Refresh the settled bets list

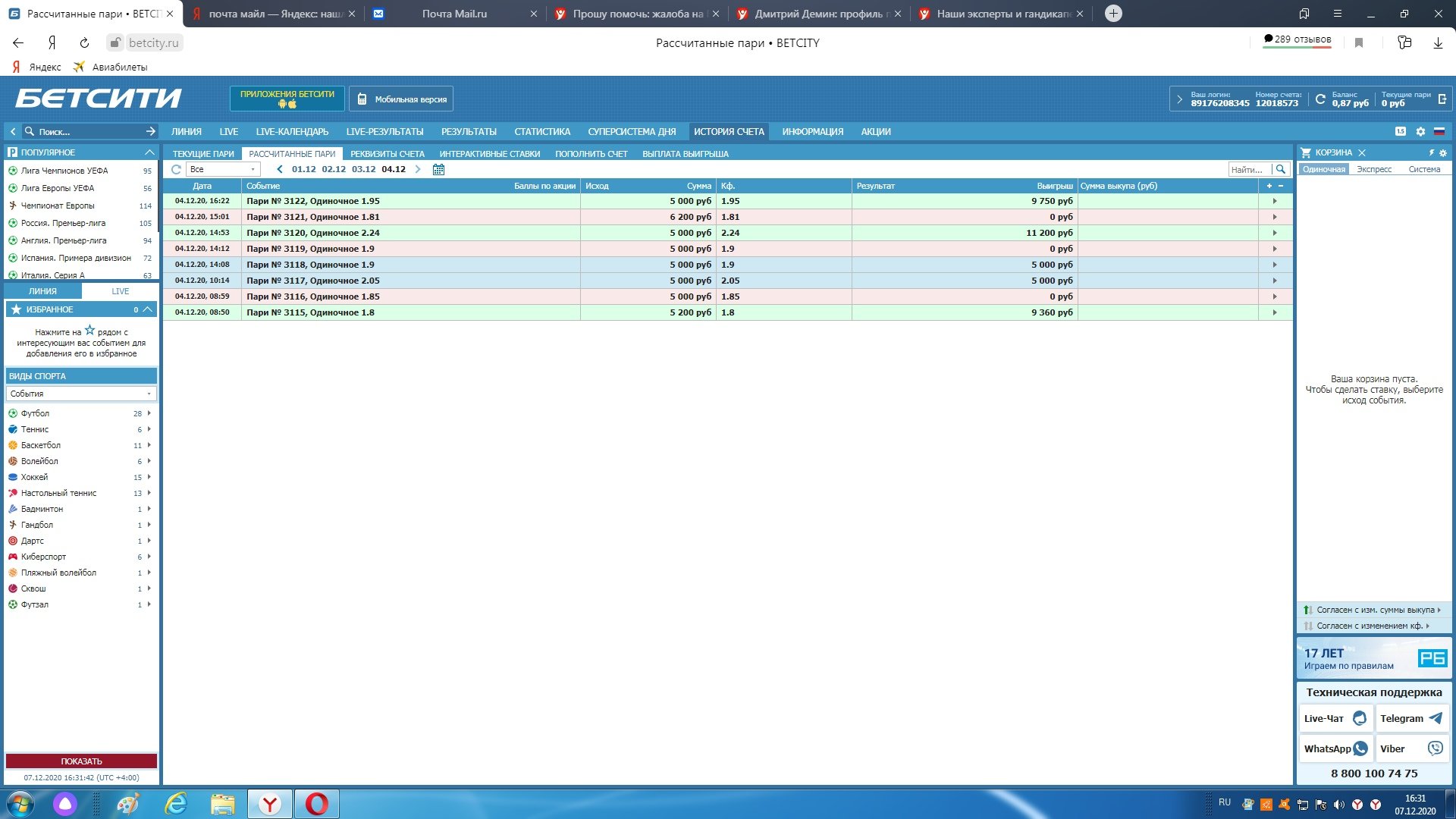tap(176, 169)
